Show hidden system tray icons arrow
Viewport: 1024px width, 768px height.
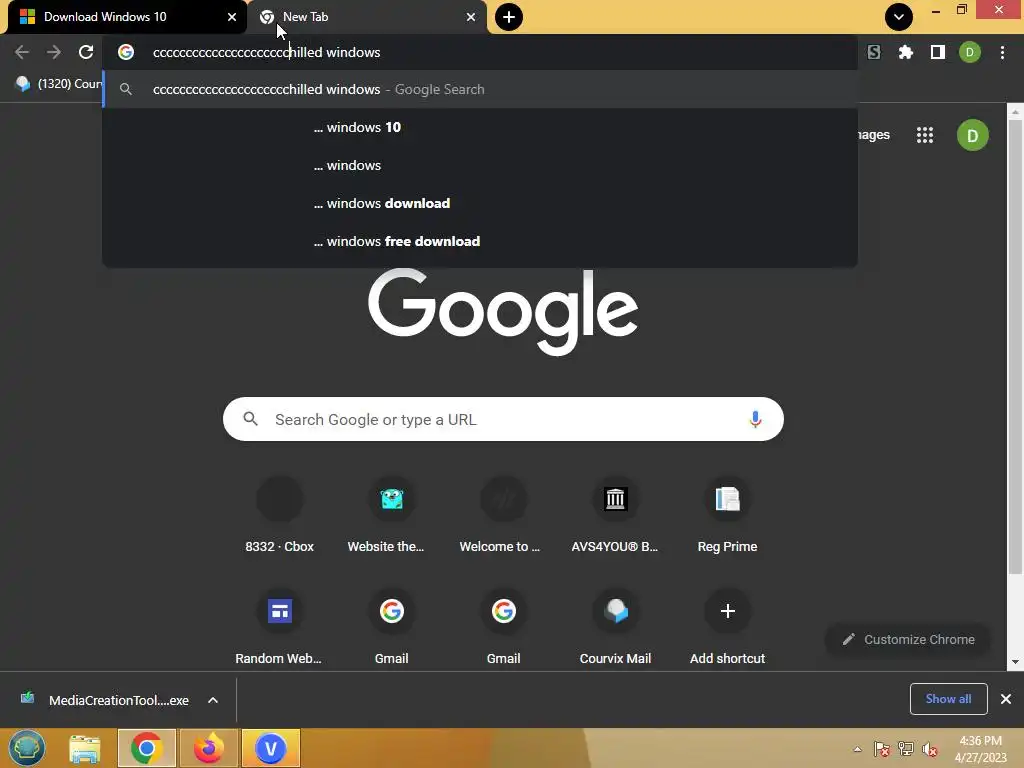857,749
